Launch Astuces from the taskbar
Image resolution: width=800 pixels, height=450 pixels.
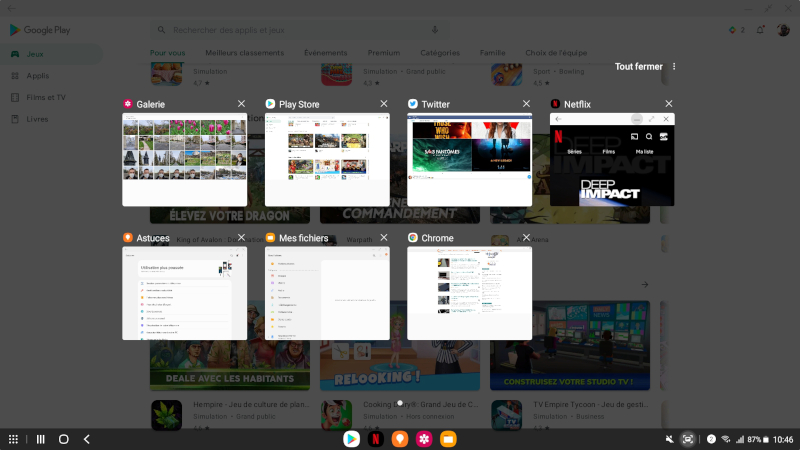399,439
